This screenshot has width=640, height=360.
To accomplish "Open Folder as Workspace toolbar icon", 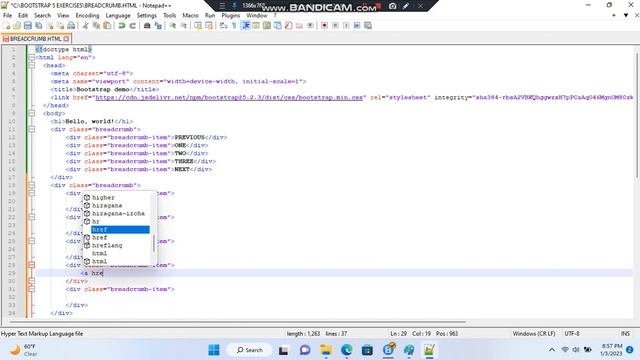I will tap(299, 25).
